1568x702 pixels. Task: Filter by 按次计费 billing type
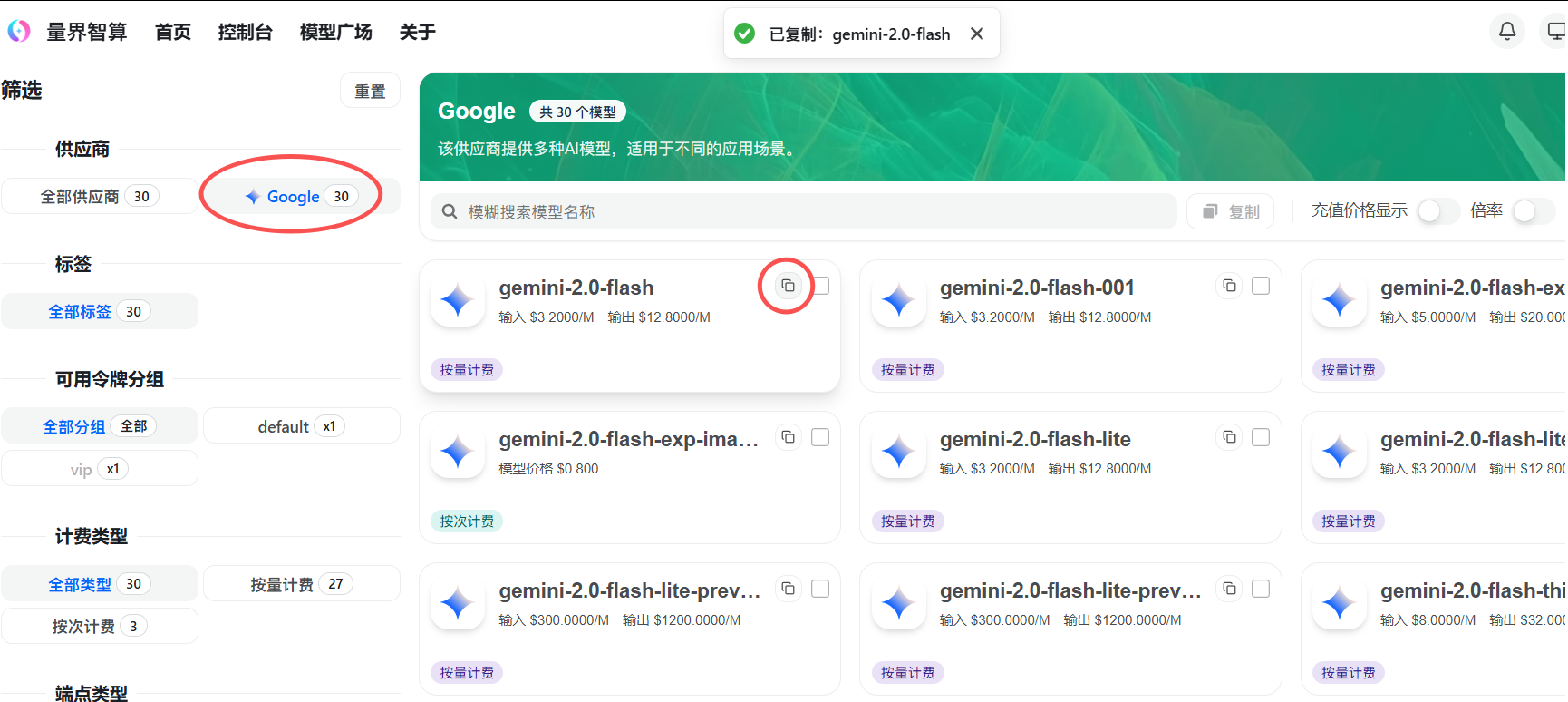click(x=100, y=626)
